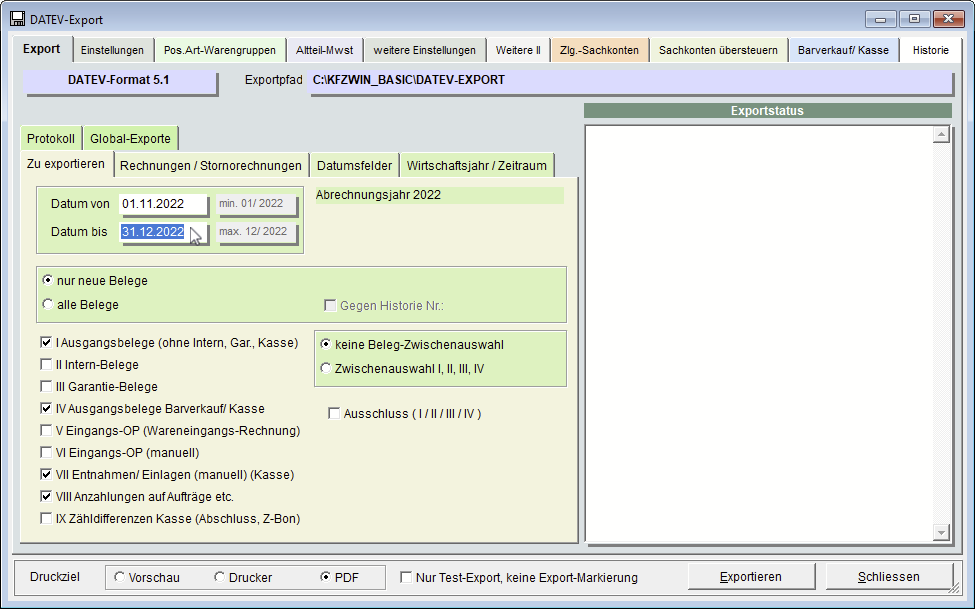Toggle the Gegen Historie Nr. checkbox
Screen dimensions: 975x609
pyautogui.click(x=330, y=305)
